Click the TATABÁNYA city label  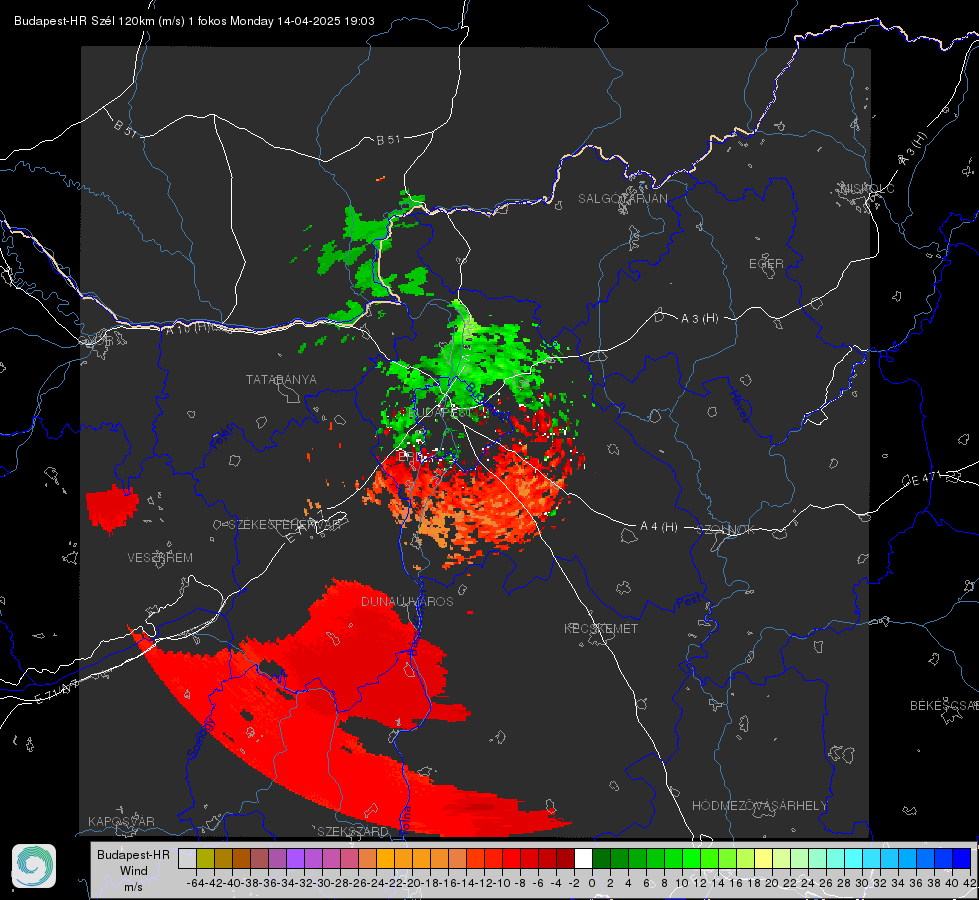(281, 379)
